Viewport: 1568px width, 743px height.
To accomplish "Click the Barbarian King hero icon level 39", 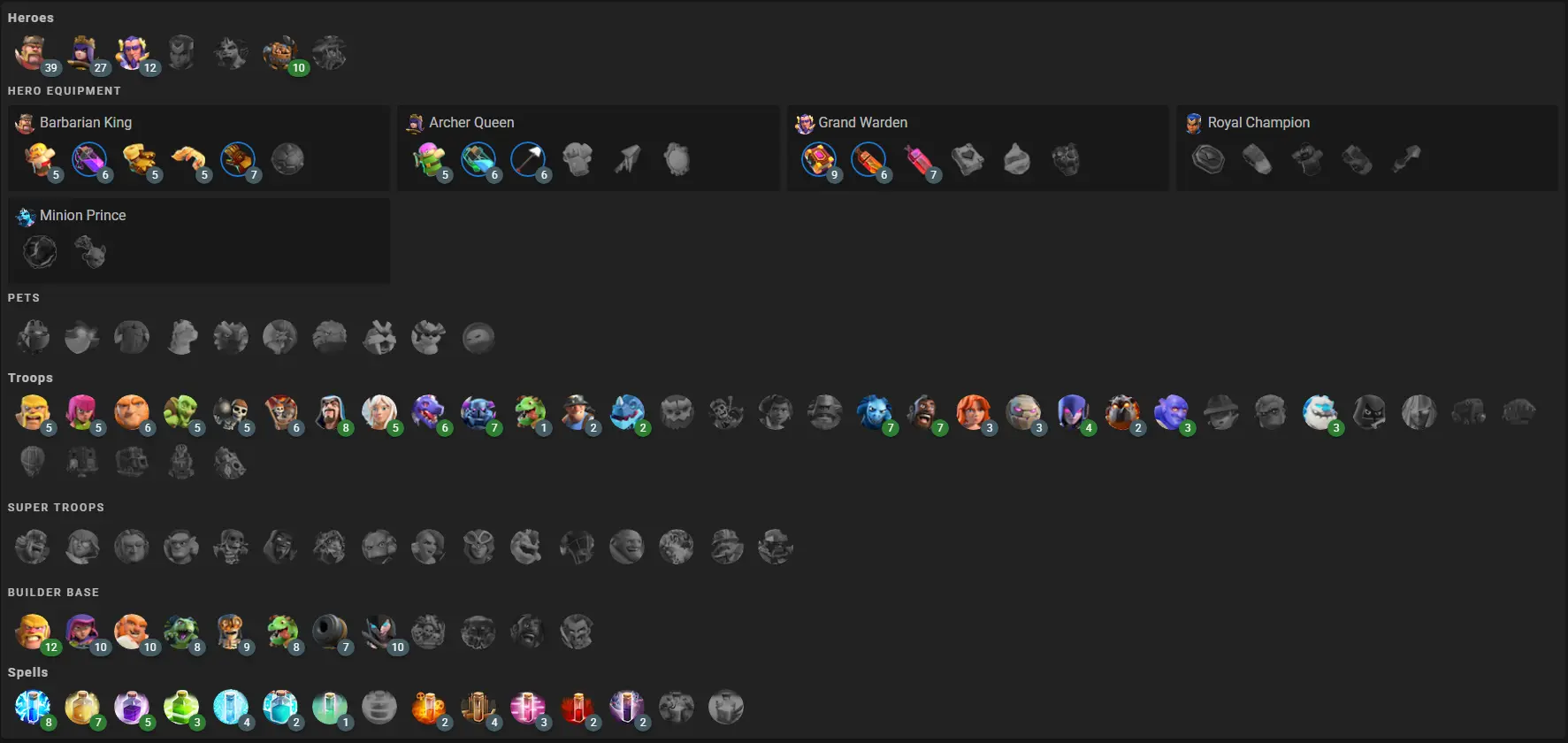I will [x=33, y=53].
